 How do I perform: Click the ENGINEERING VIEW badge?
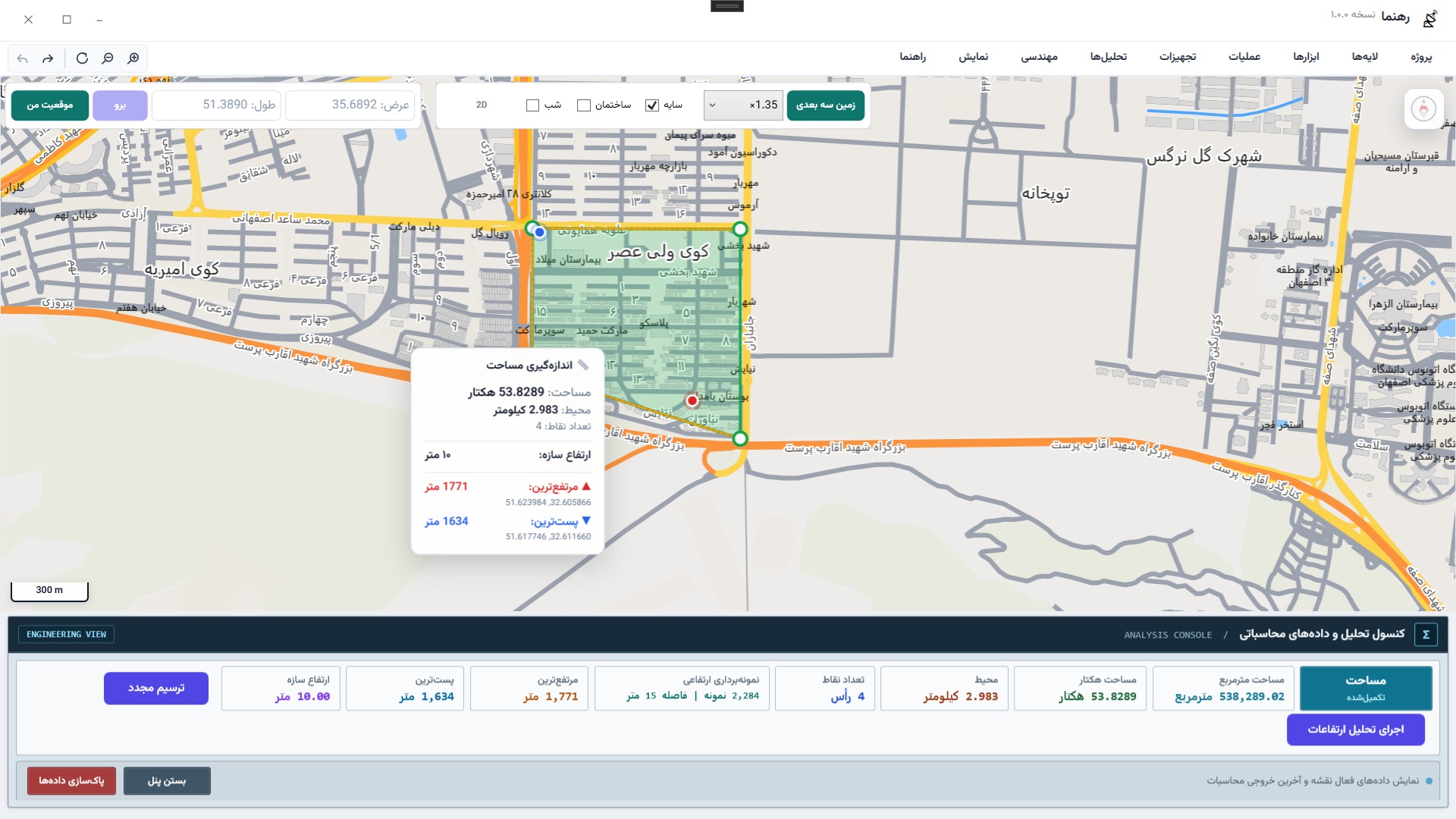point(67,635)
